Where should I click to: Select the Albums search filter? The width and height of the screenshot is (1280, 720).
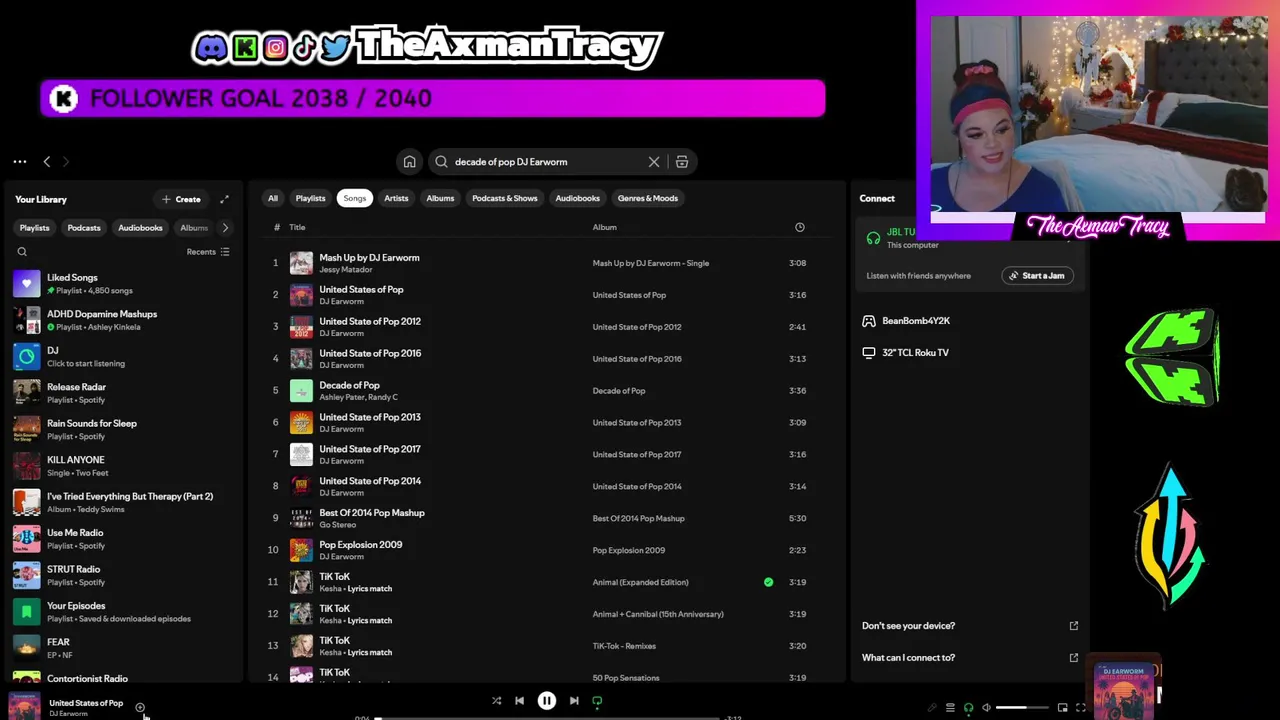tap(440, 198)
